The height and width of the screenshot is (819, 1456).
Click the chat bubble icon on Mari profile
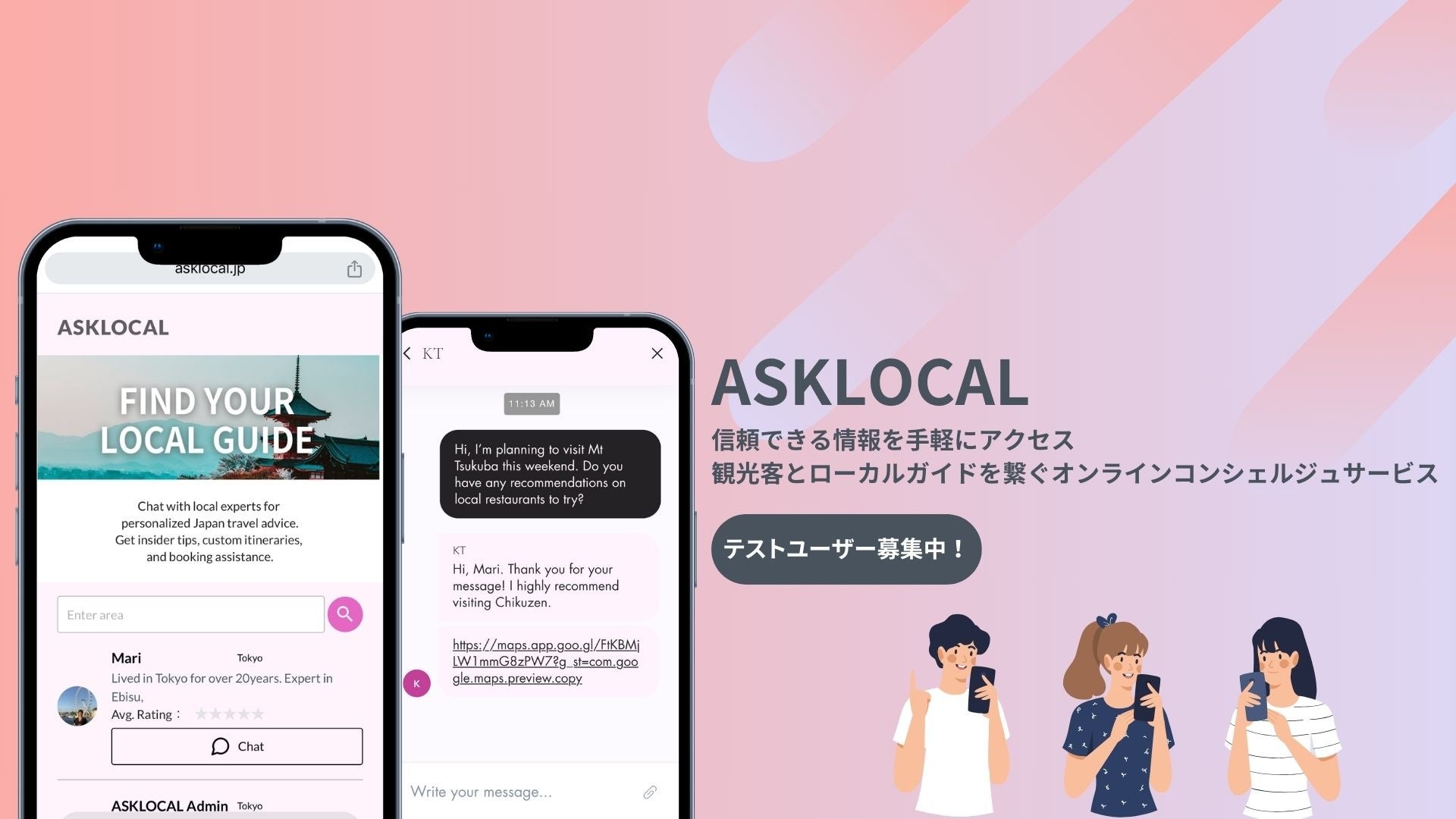[x=219, y=746]
